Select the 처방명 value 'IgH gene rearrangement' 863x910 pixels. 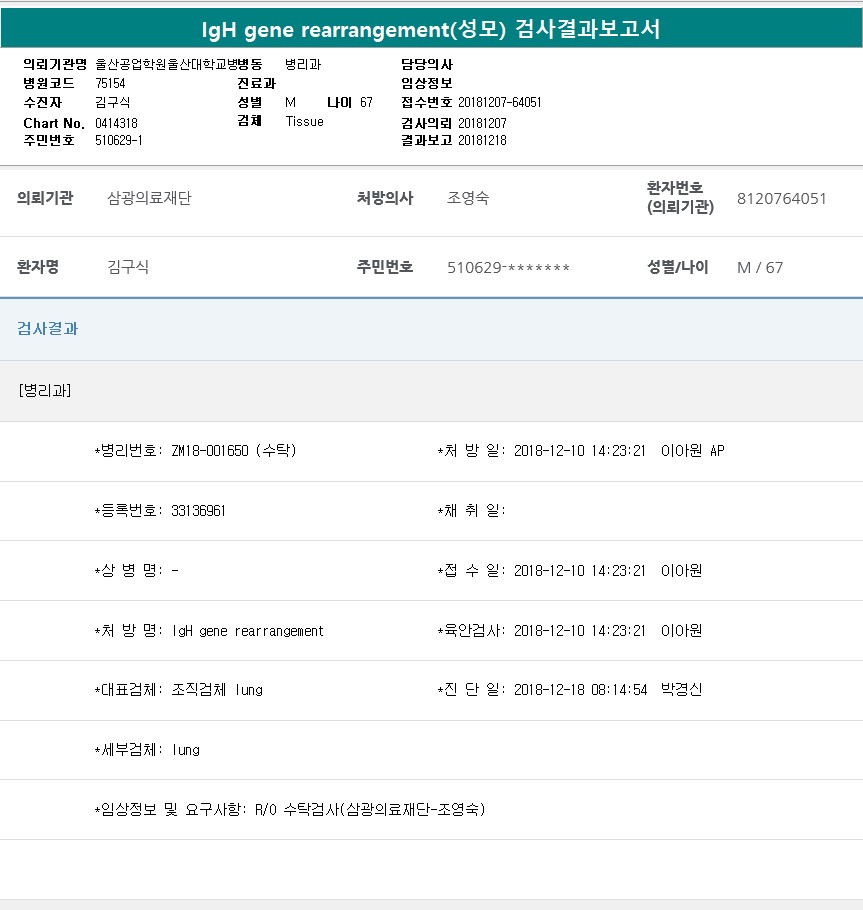248,631
